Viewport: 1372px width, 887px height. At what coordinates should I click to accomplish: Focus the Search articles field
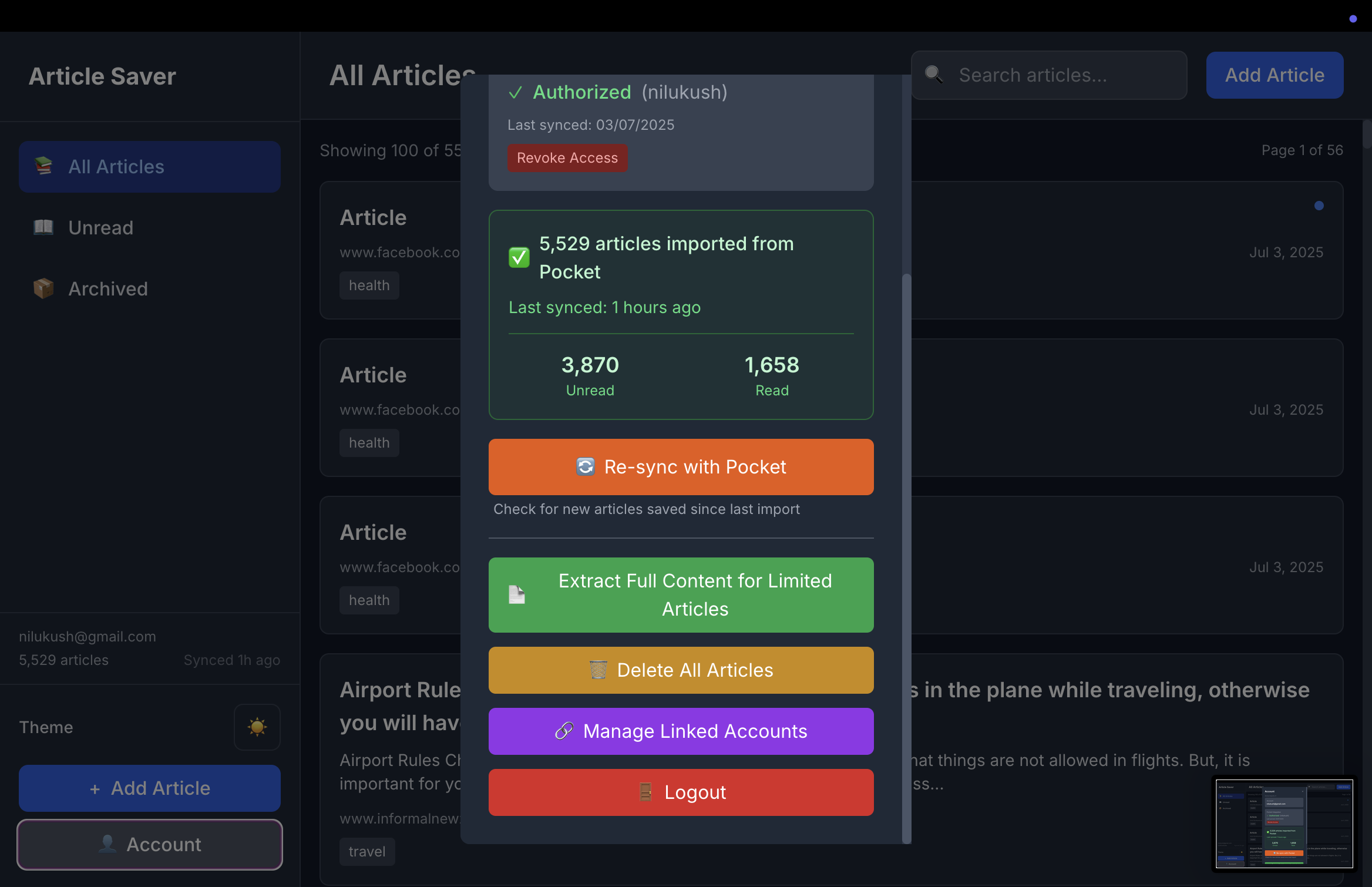click(x=1049, y=75)
